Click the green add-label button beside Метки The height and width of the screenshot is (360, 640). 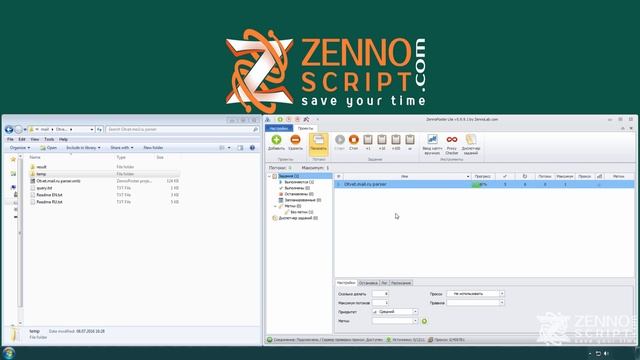pyautogui.click(x=424, y=321)
